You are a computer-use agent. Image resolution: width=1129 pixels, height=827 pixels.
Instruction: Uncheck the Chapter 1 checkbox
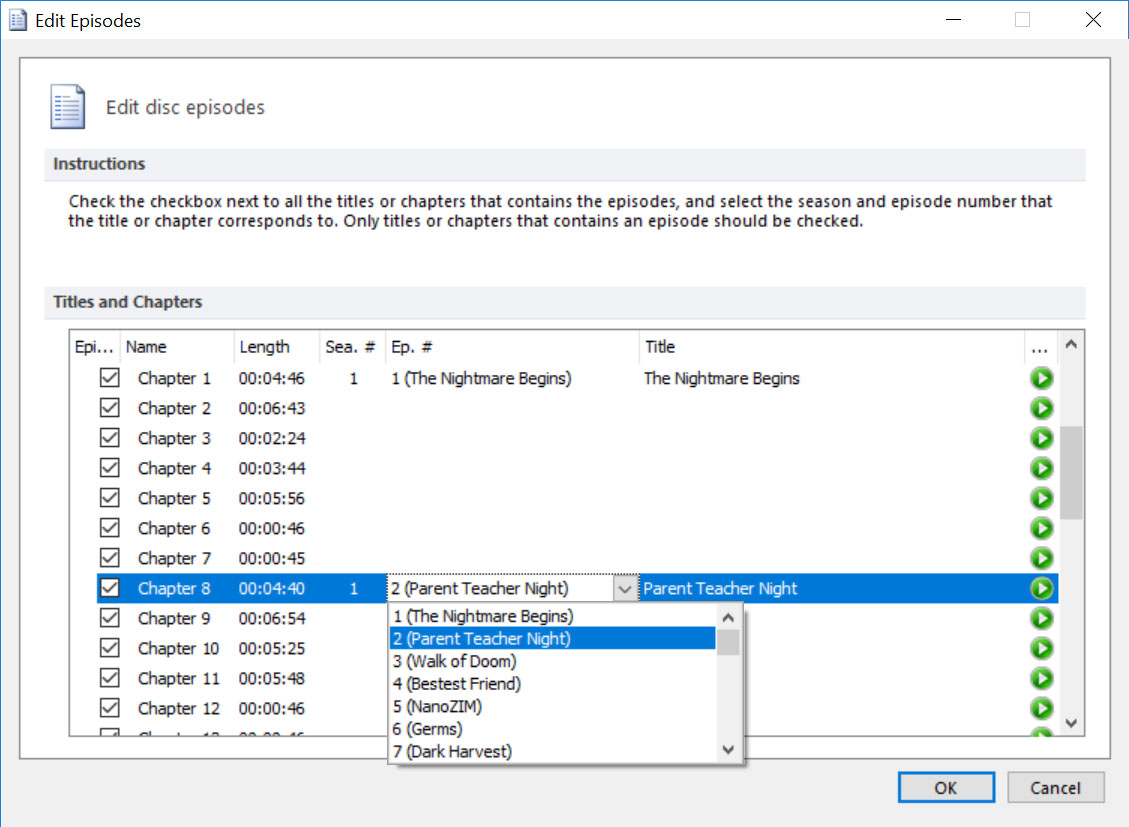[x=109, y=378]
